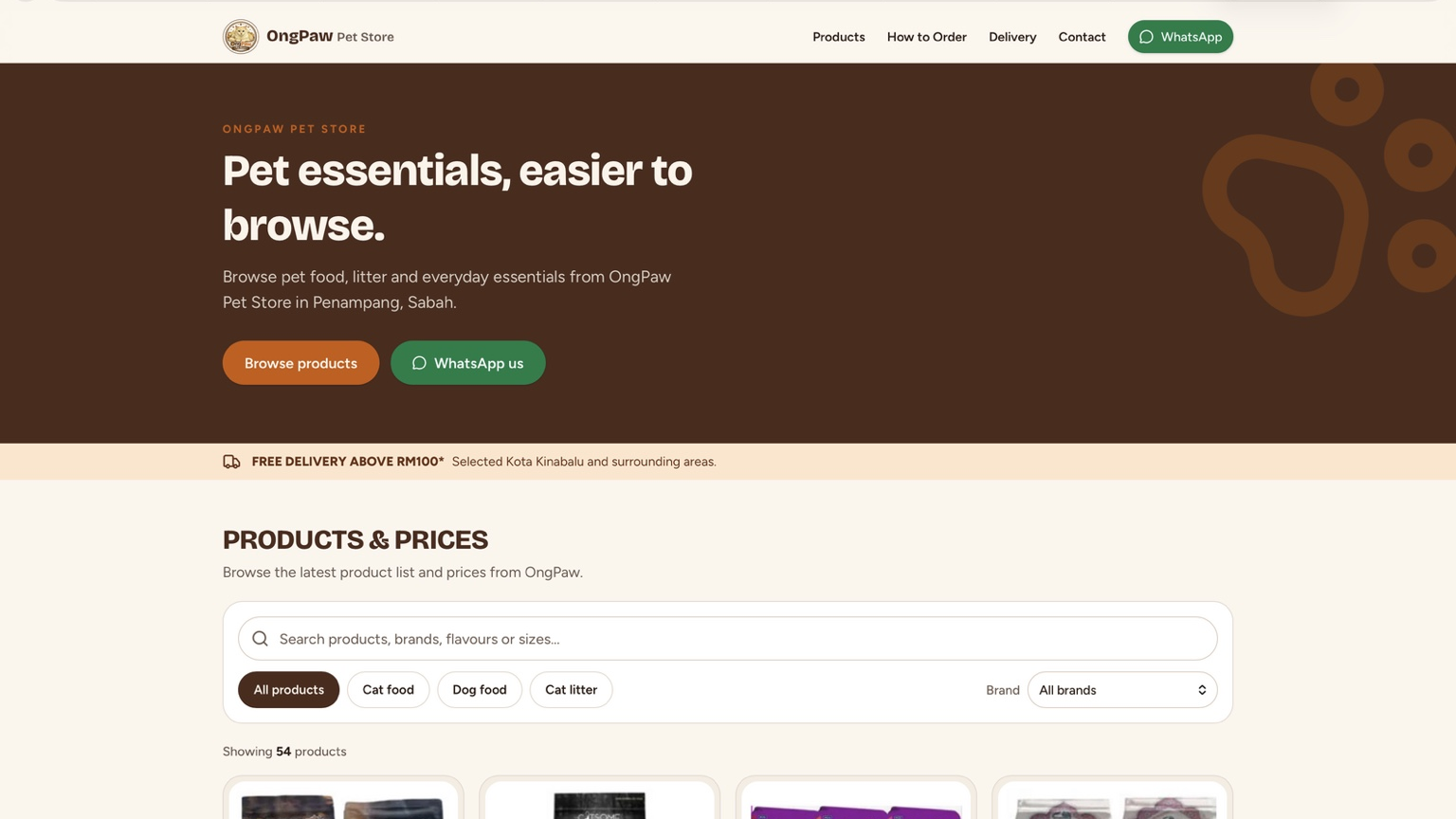Go to How to Order page
Screen dimensions: 1456x819
[927, 37]
